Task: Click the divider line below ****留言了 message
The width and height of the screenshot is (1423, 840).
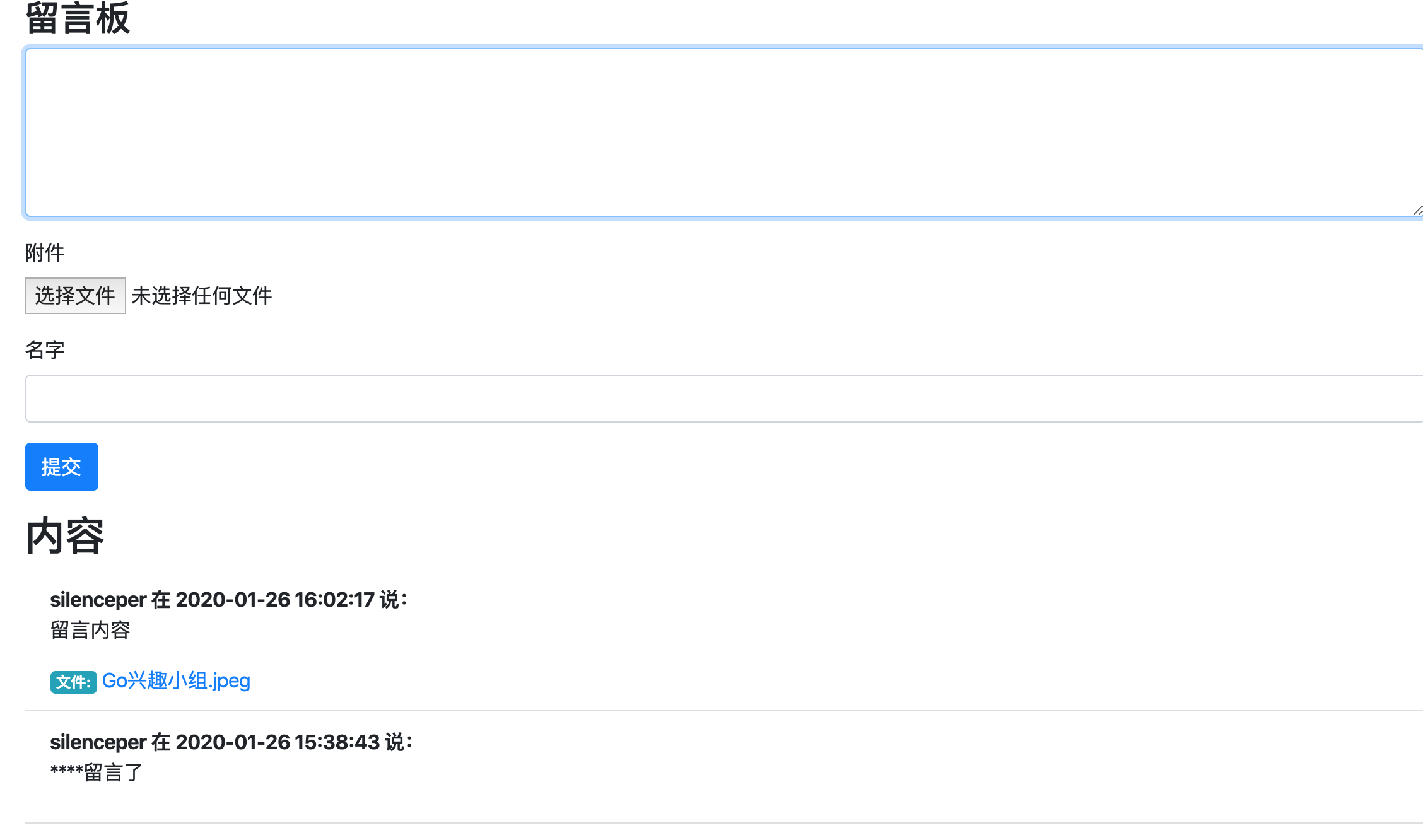Action: (719, 823)
